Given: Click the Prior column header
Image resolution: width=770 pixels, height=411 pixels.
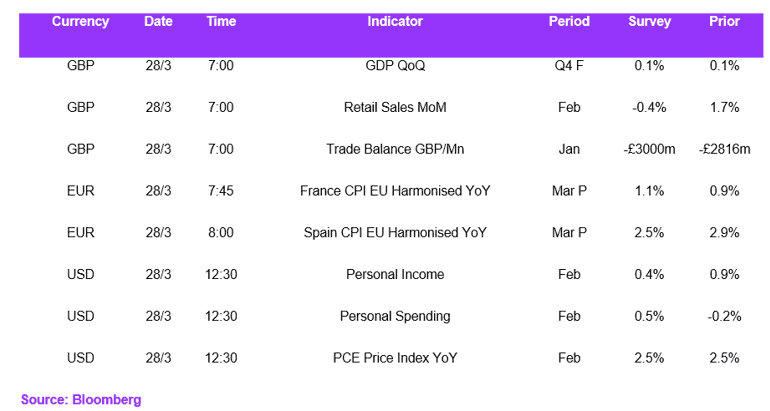Looking at the screenshot, I should (x=724, y=22).
